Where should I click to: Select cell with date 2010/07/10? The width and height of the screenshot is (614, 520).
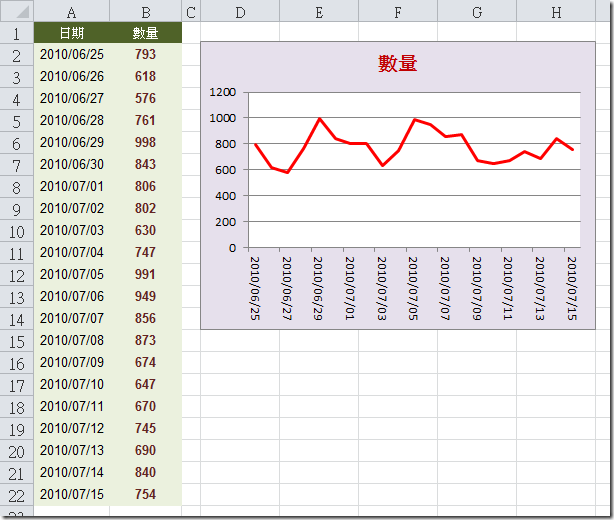[72, 384]
